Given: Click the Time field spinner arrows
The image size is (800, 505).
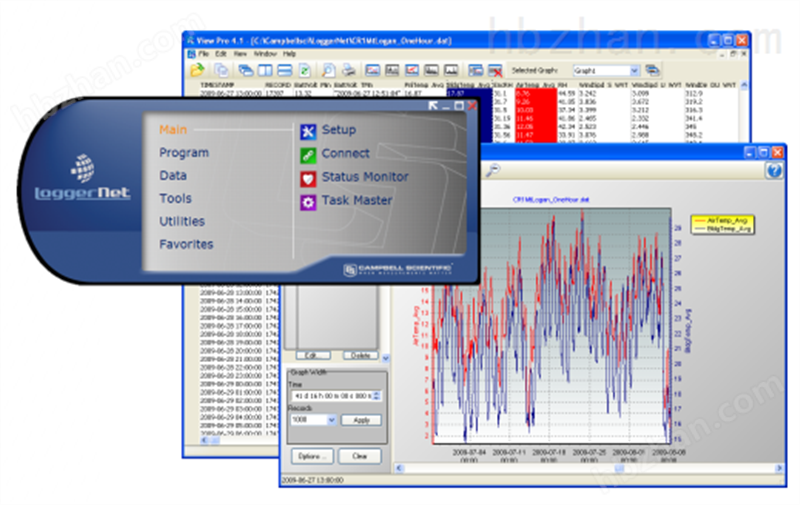Looking at the screenshot, I should (x=377, y=395).
